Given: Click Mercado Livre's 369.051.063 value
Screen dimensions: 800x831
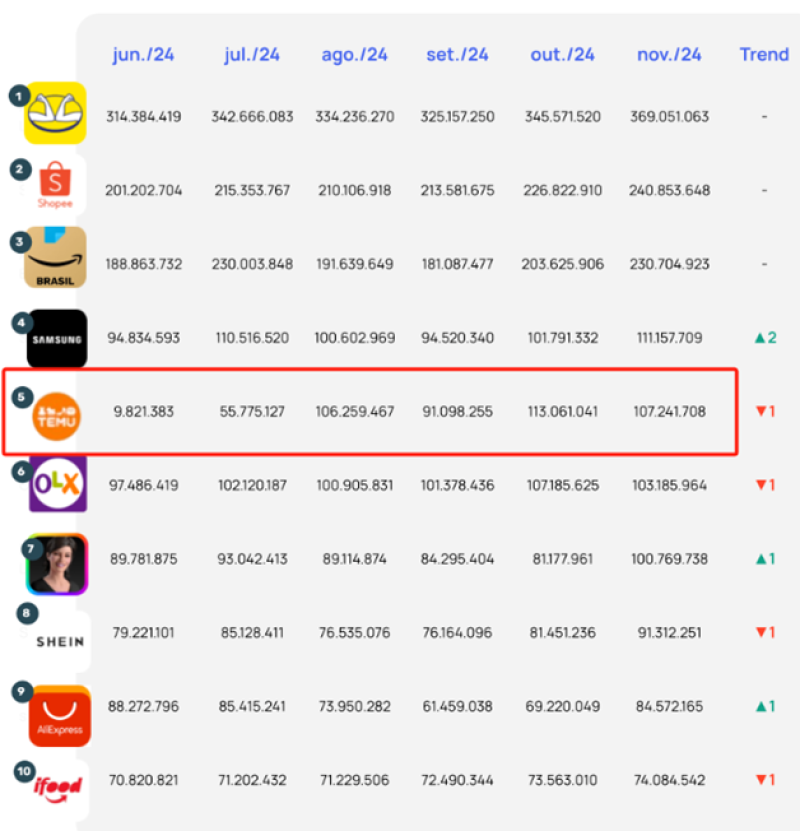Looking at the screenshot, I should (x=670, y=116).
